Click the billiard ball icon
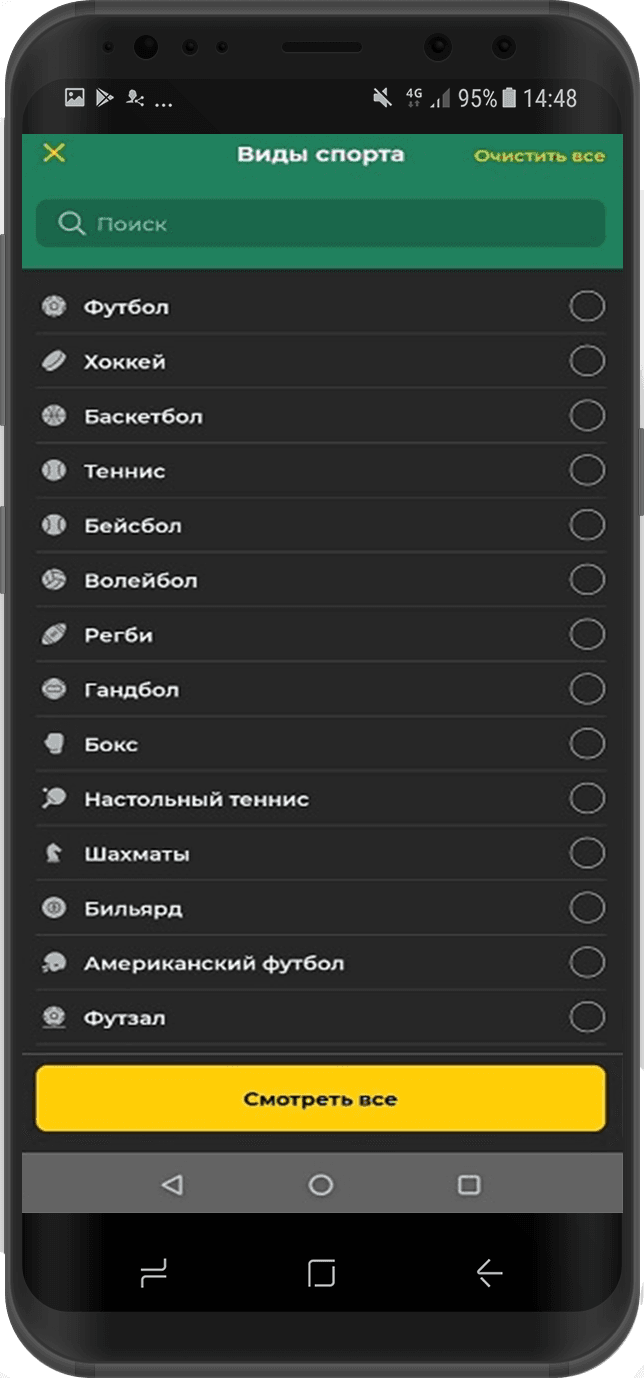Viewport: 644px width, 1378px height. pos(53,908)
